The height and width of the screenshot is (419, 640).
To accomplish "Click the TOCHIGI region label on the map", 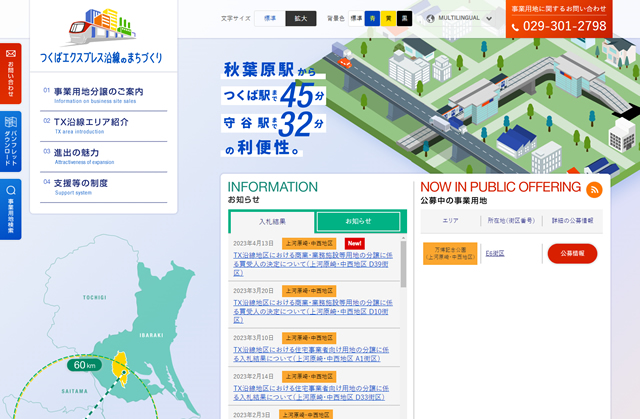I will [95, 297].
